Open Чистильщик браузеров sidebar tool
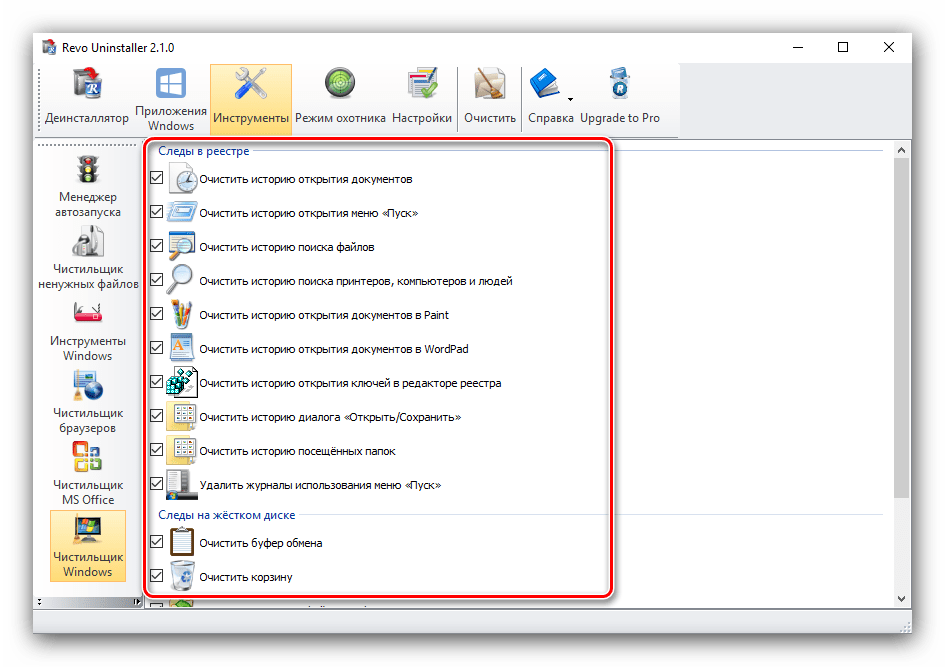The height and width of the screenshot is (667, 945). [x=88, y=402]
